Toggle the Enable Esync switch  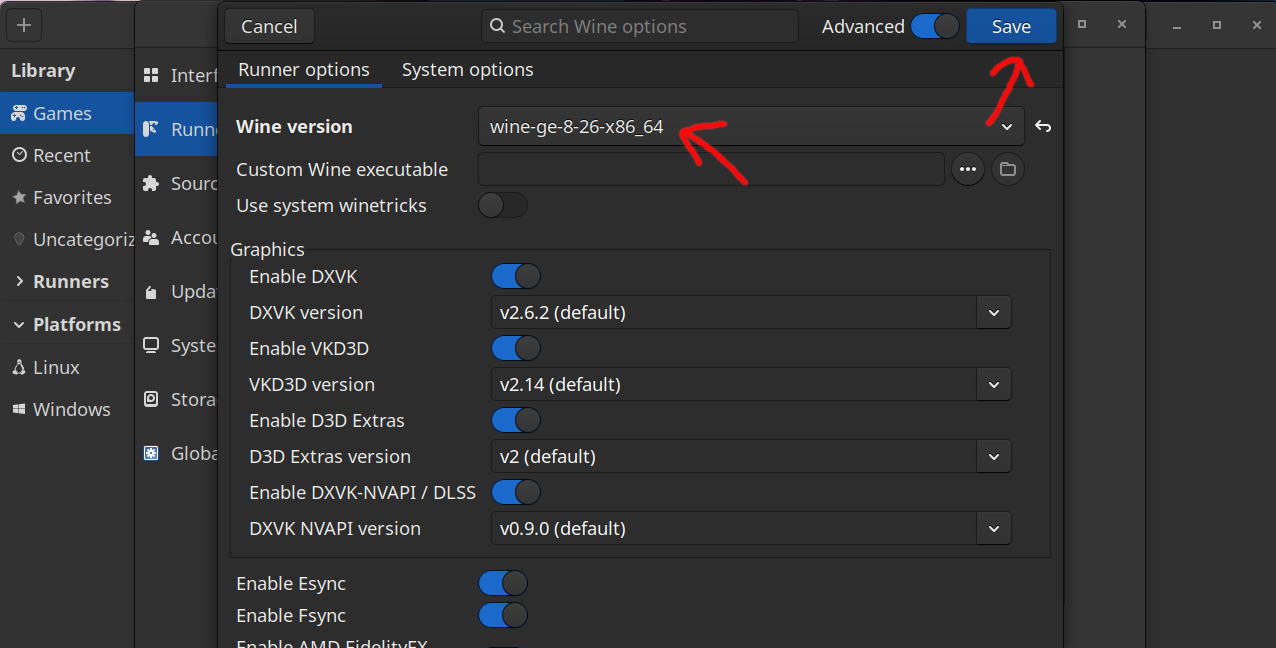click(503, 583)
